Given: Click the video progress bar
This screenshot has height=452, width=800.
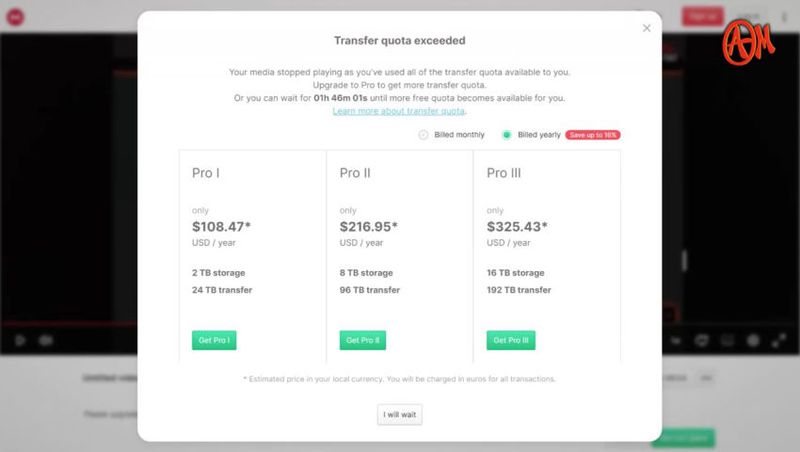Looking at the screenshot, I should click(68, 323).
